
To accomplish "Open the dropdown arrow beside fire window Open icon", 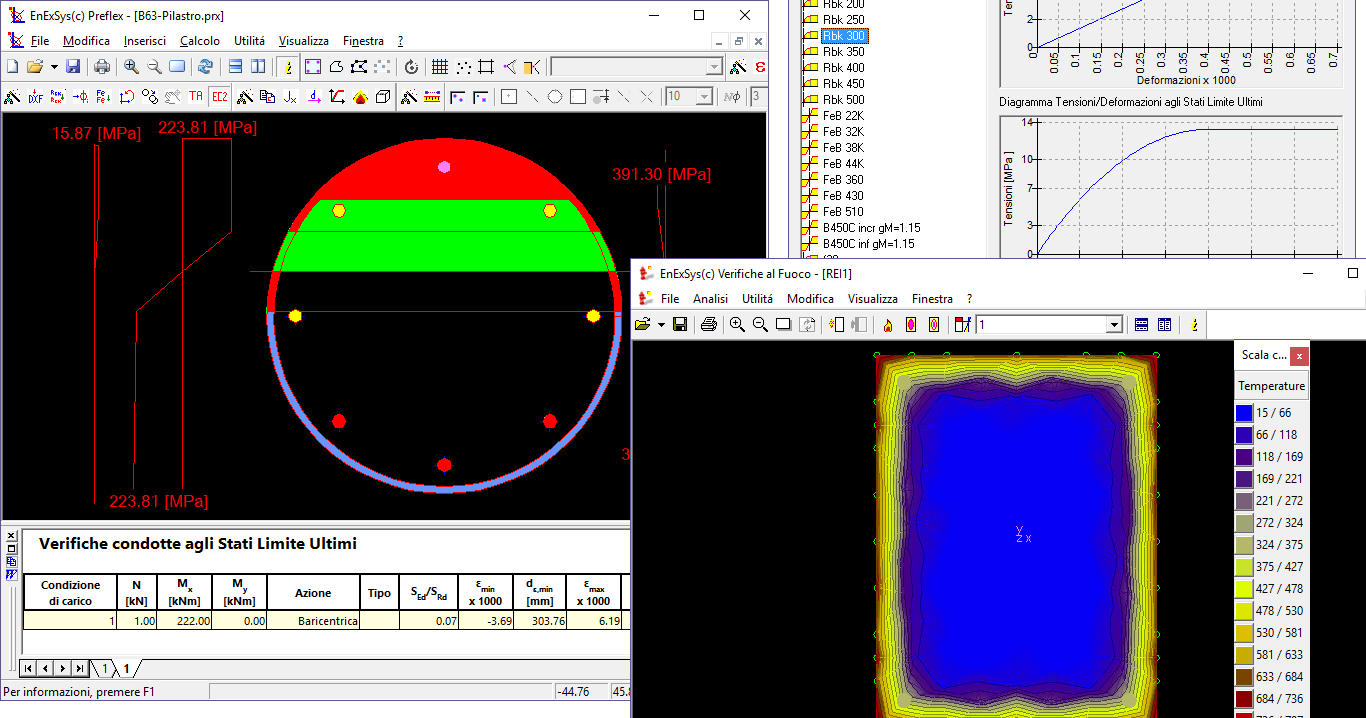I will click(661, 325).
